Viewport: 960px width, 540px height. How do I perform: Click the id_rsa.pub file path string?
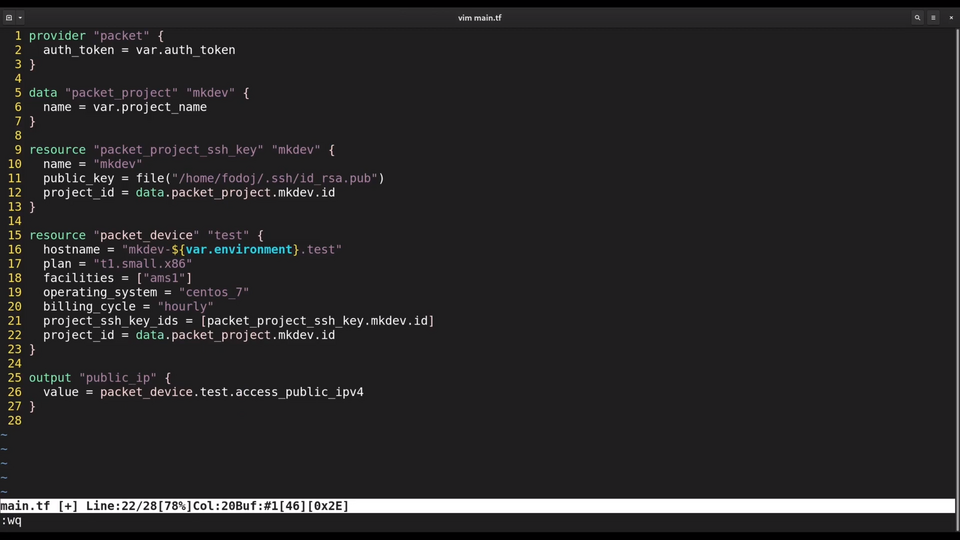pos(275,178)
